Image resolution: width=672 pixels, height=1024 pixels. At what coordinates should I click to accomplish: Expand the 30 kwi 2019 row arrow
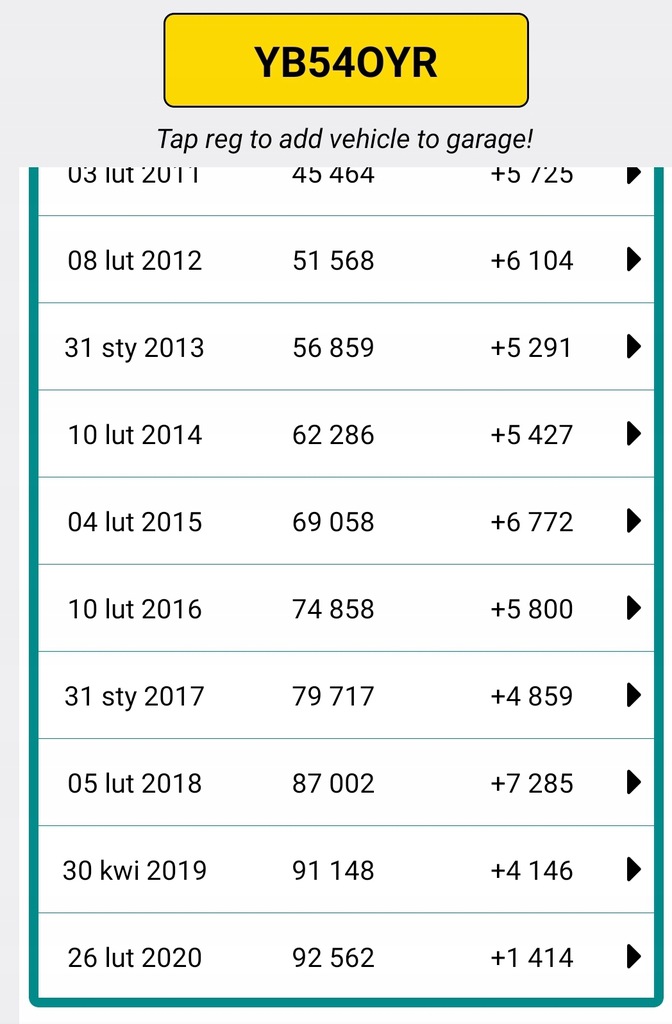[x=632, y=869]
